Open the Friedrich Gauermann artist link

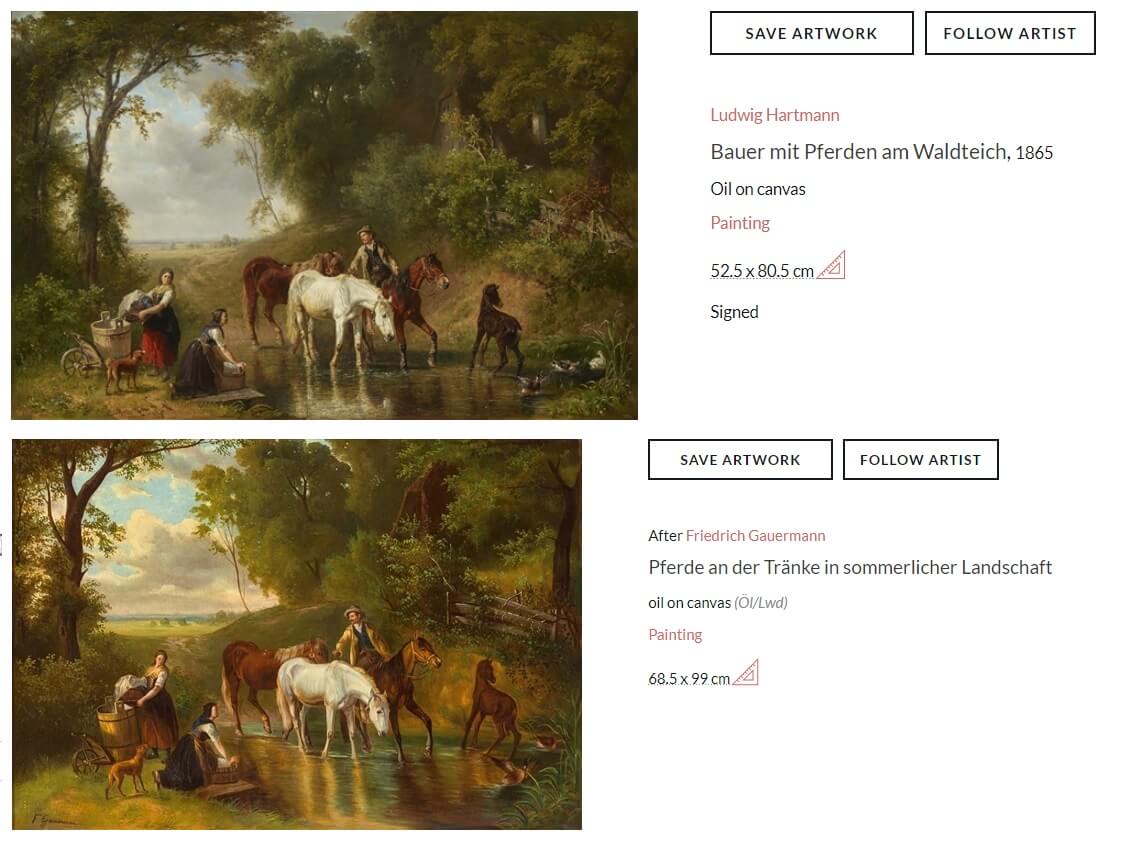click(755, 536)
